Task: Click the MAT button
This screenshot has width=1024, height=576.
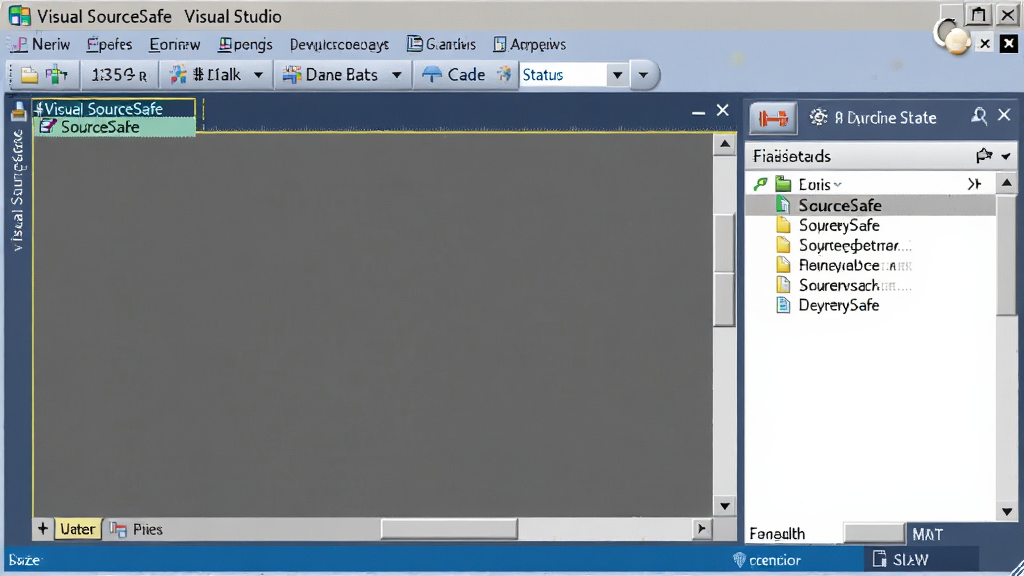Action: click(927, 534)
